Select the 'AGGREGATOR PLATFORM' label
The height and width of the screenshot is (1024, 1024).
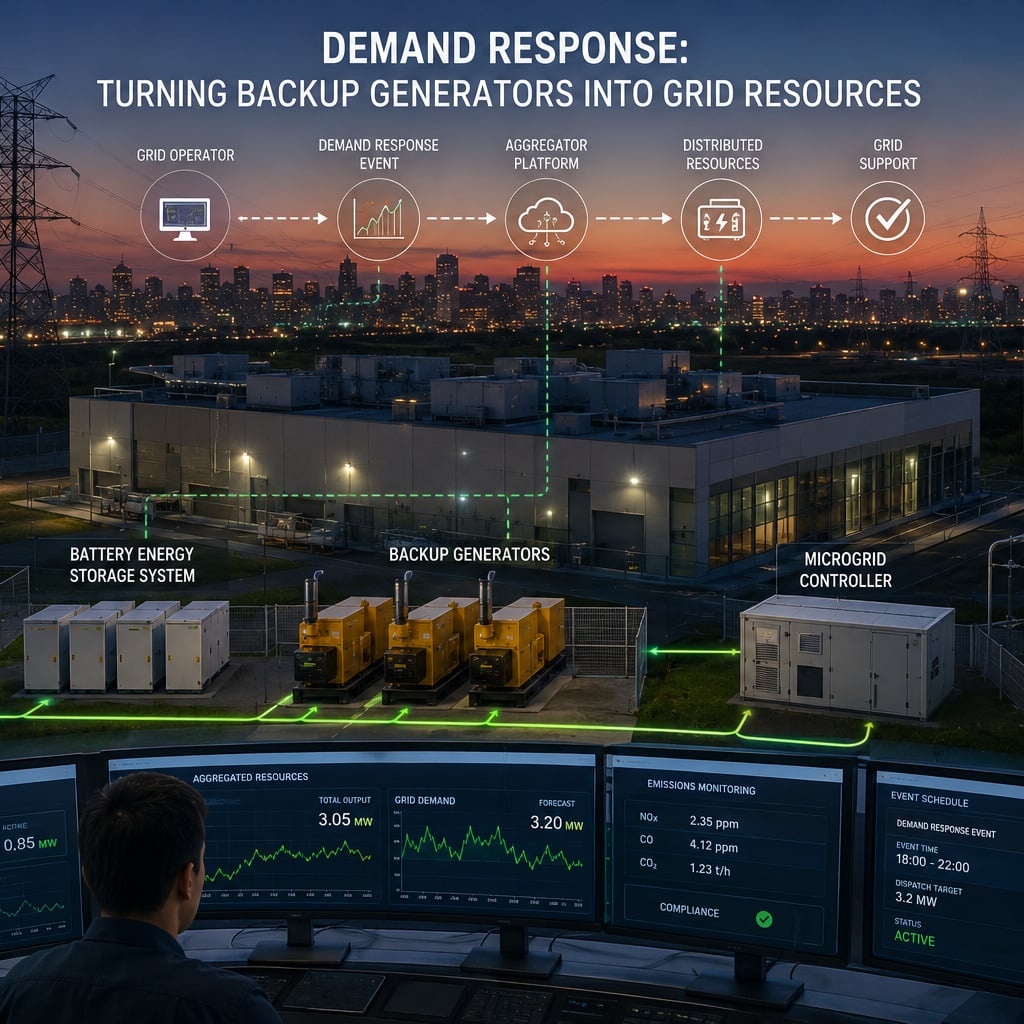[x=546, y=154]
